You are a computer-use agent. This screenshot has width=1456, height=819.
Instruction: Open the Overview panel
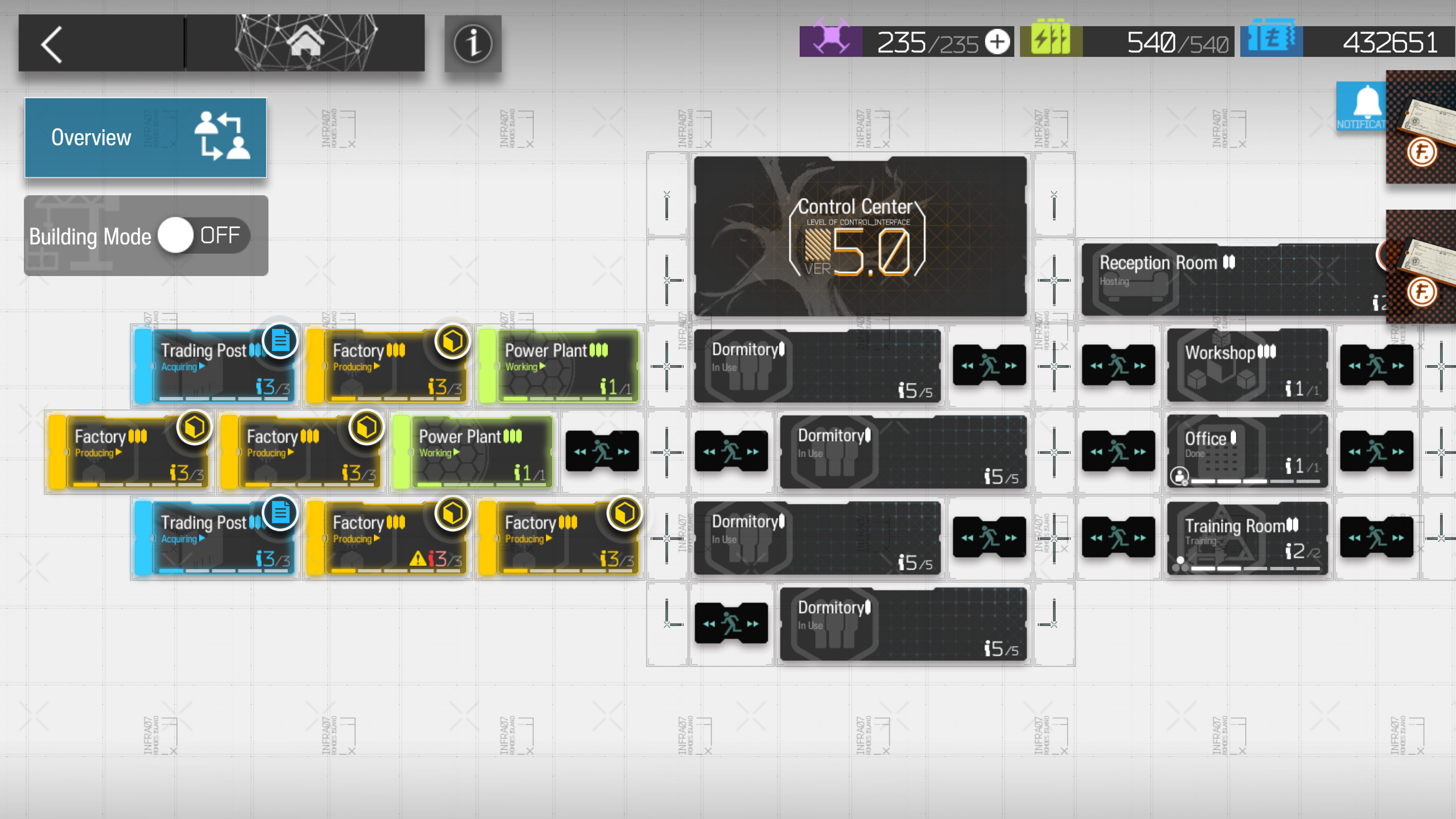[145, 137]
